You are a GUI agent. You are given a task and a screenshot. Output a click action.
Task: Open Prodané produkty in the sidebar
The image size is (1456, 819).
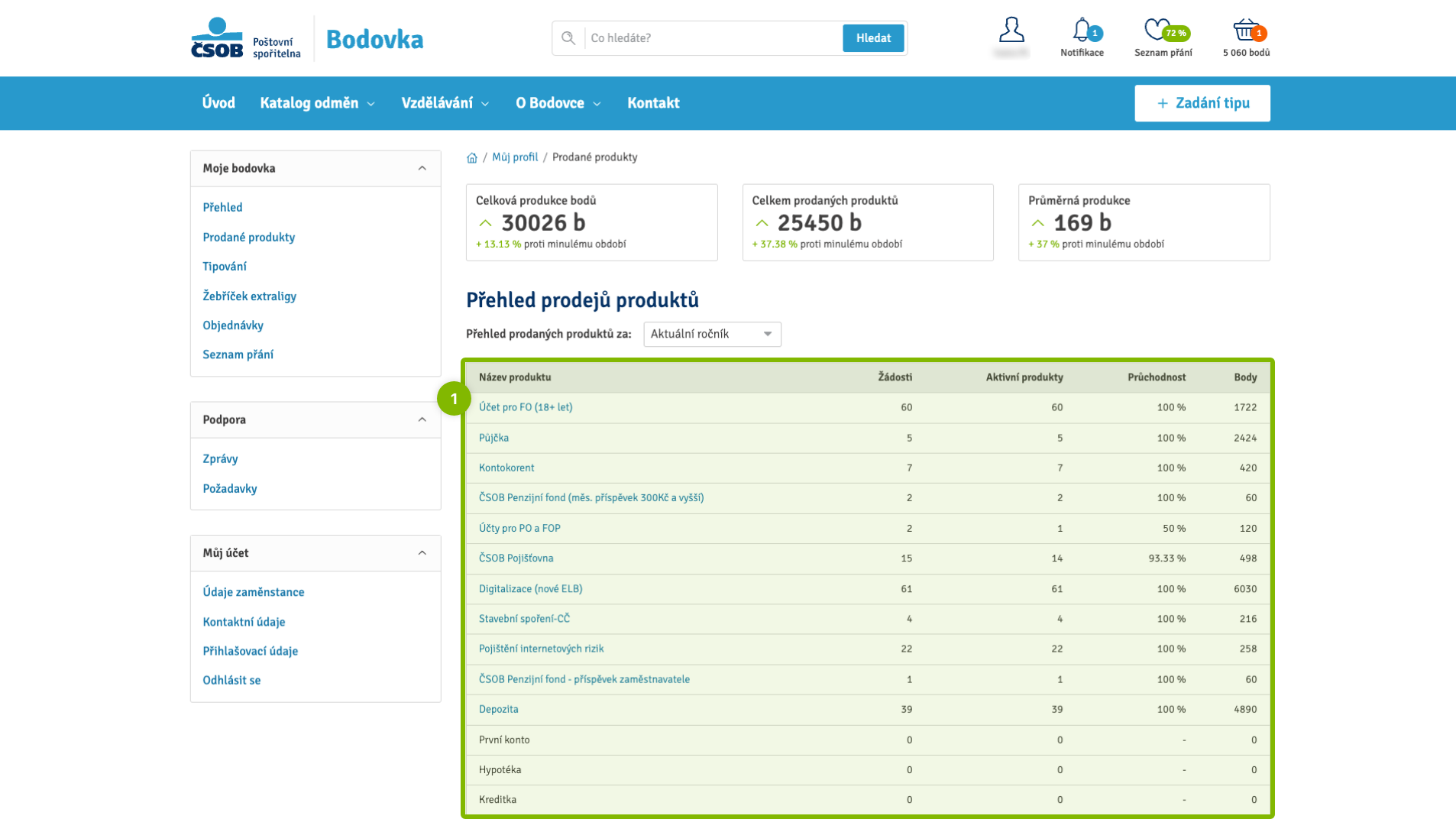(248, 237)
